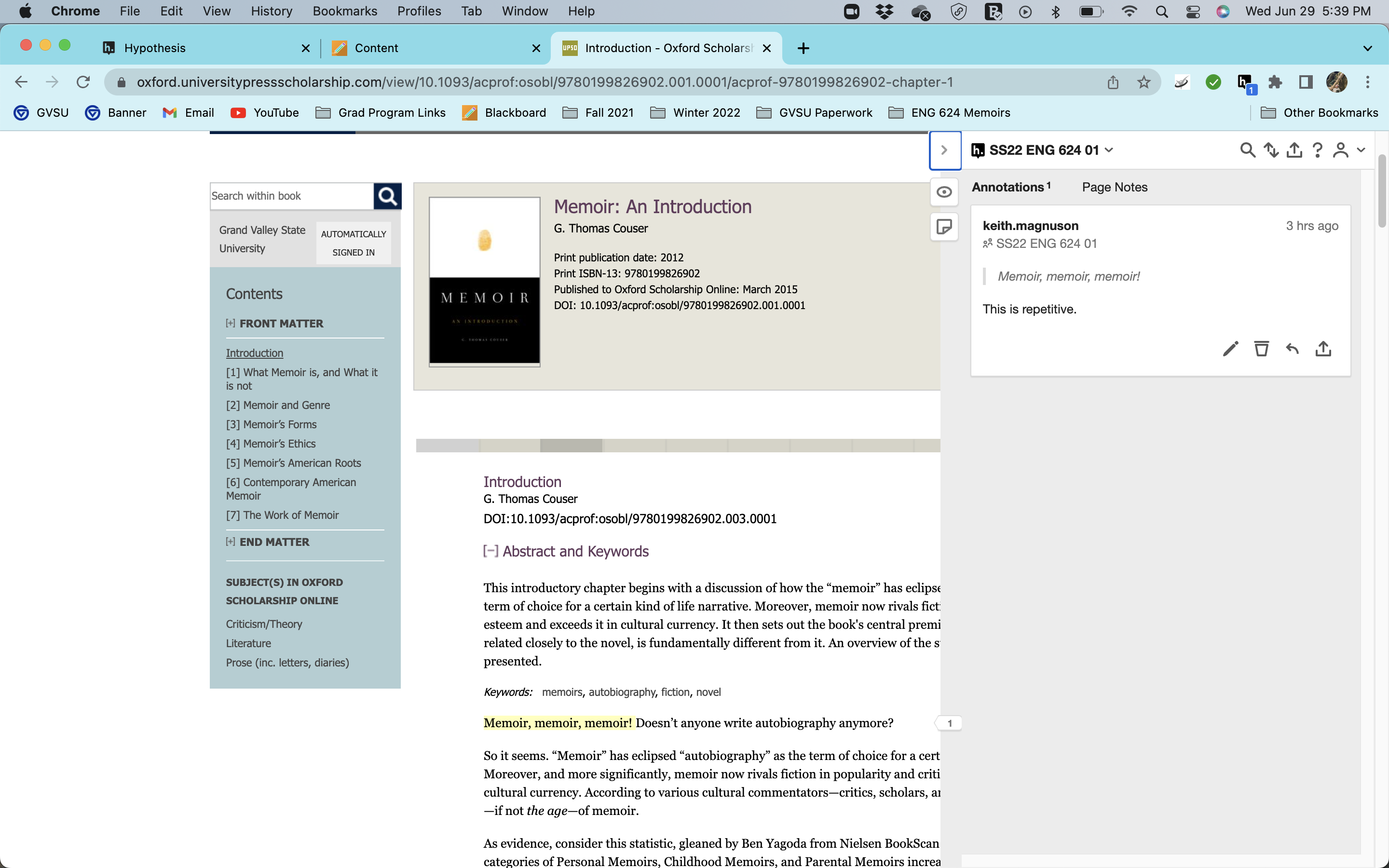Edit the keith.magnuson annotation with pencil icon

tap(1230, 349)
